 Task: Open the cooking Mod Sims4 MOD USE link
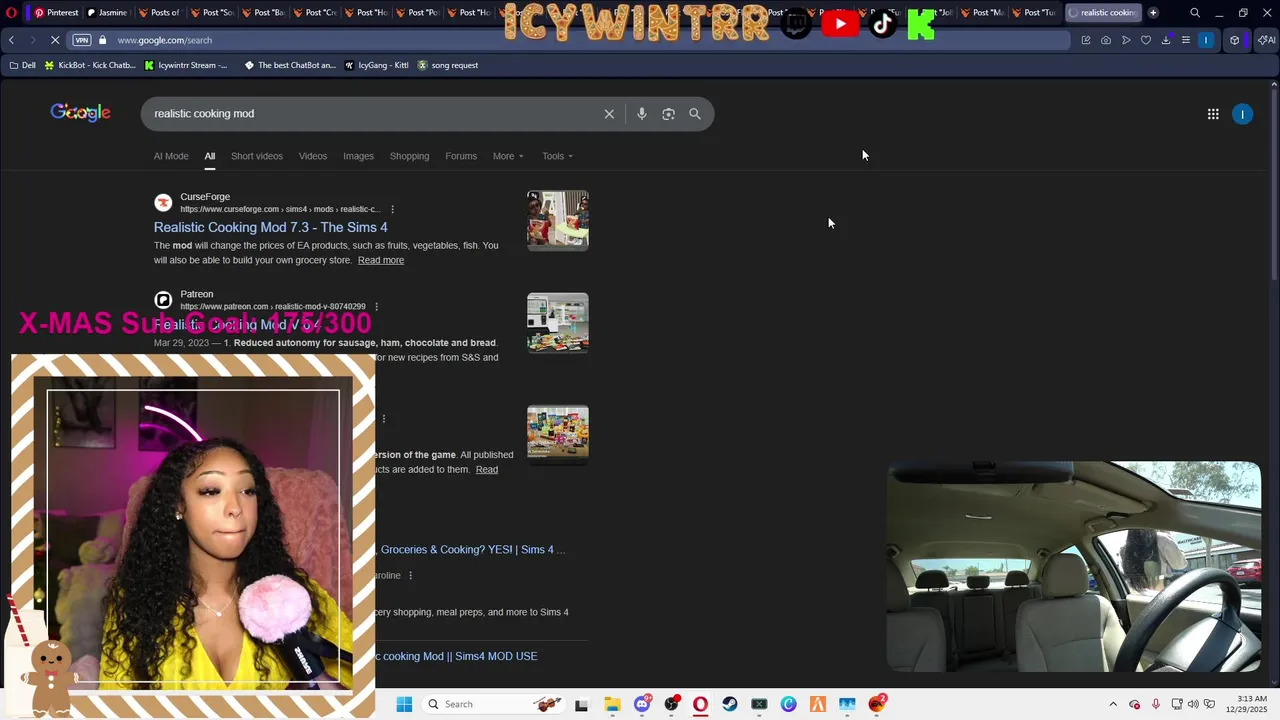pos(456,656)
